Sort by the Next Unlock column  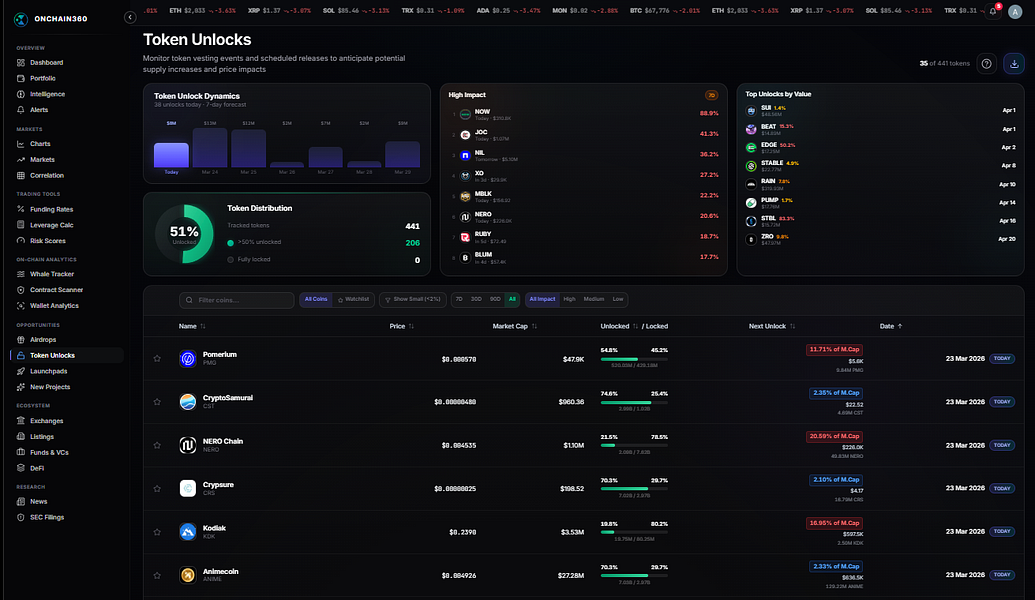(x=772, y=326)
